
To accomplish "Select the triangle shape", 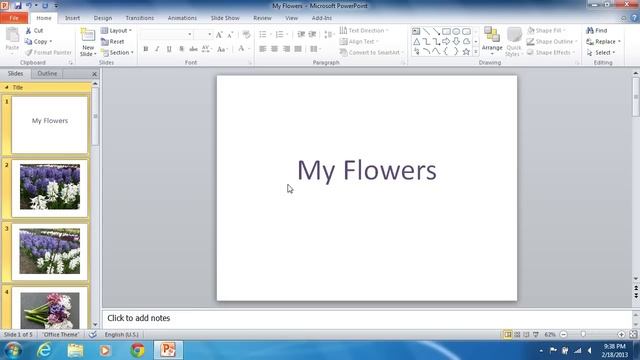I will (416, 42).
